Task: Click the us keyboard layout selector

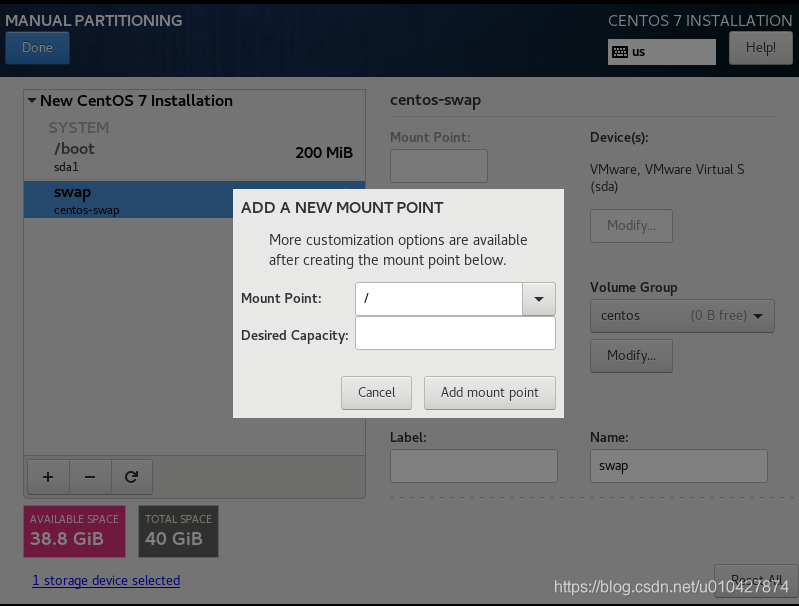Action: (661, 52)
